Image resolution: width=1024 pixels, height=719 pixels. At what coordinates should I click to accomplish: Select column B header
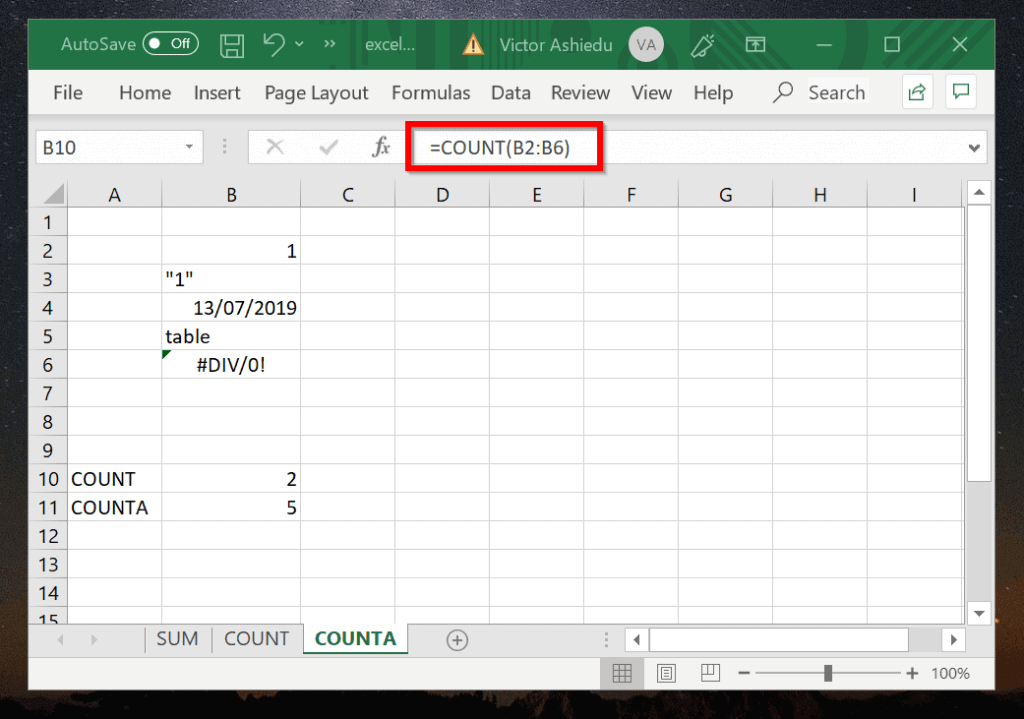pyautogui.click(x=231, y=195)
